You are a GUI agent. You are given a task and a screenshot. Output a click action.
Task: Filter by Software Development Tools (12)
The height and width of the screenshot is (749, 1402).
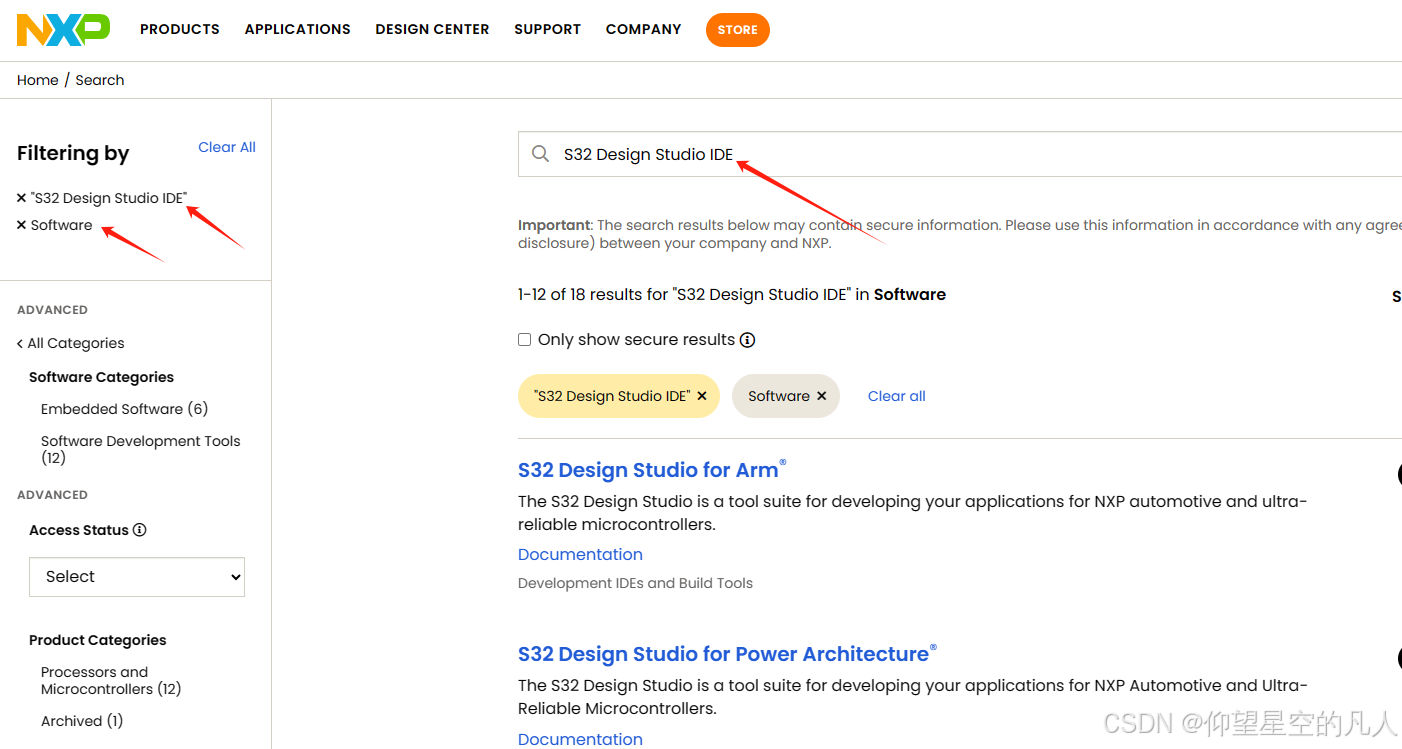141,449
